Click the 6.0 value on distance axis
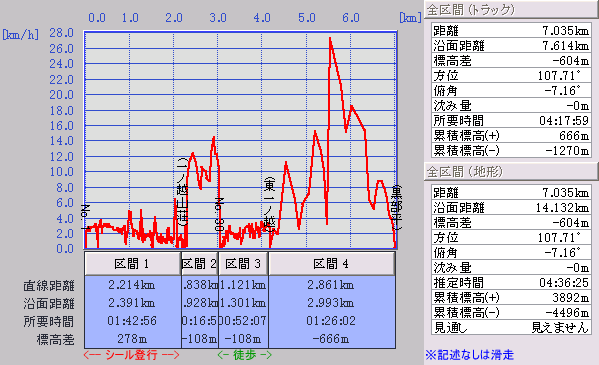This screenshot has width=599, height=365. 351,18
